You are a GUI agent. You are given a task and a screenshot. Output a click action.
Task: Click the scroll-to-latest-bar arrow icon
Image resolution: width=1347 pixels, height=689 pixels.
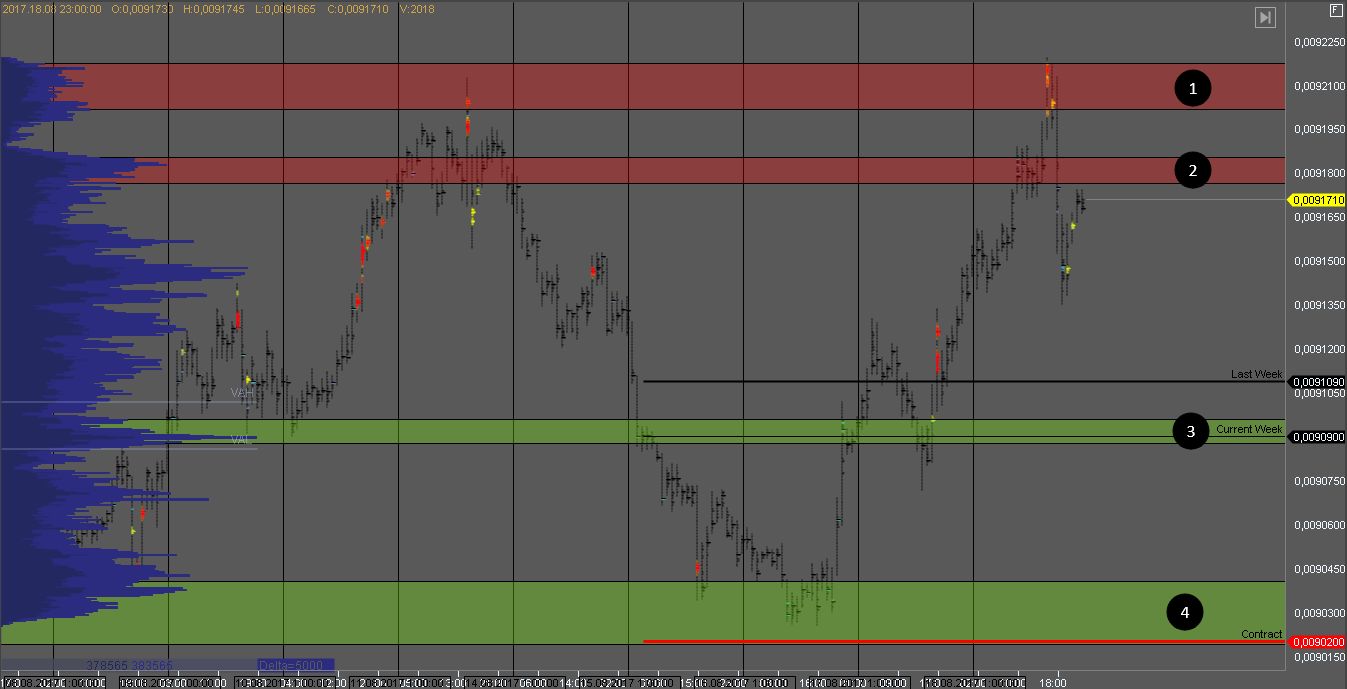(x=1265, y=17)
